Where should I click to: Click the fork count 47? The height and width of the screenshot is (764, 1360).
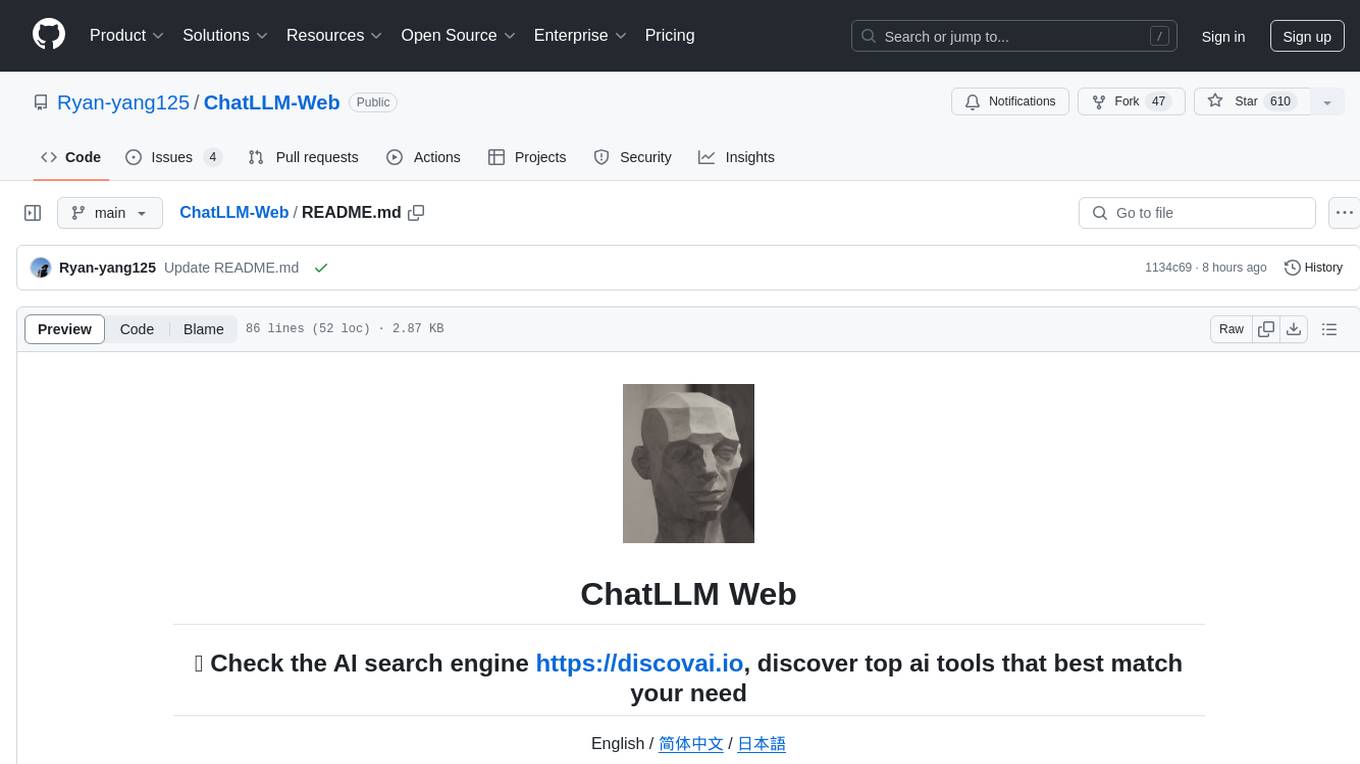coord(1159,102)
